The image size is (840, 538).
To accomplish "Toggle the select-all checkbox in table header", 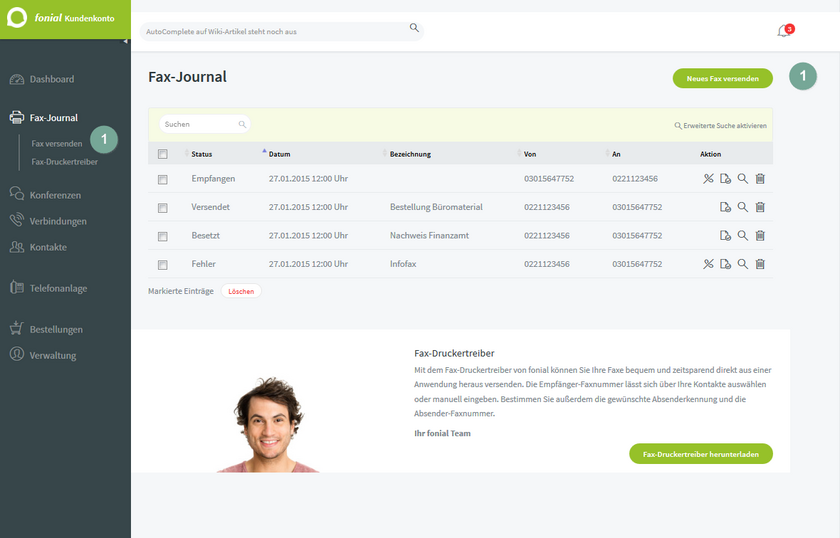I will (x=163, y=154).
